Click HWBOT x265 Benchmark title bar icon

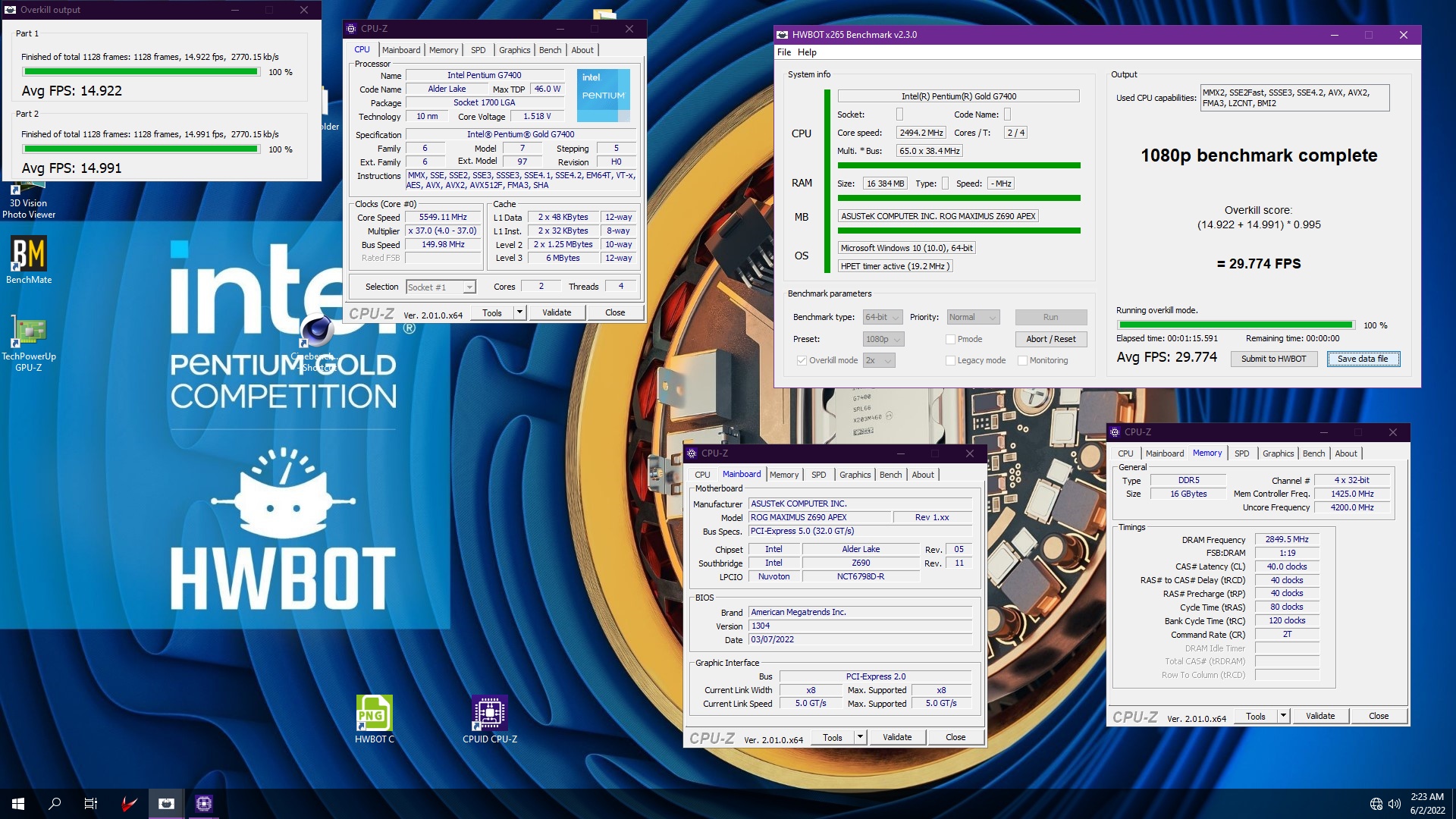coord(783,35)
